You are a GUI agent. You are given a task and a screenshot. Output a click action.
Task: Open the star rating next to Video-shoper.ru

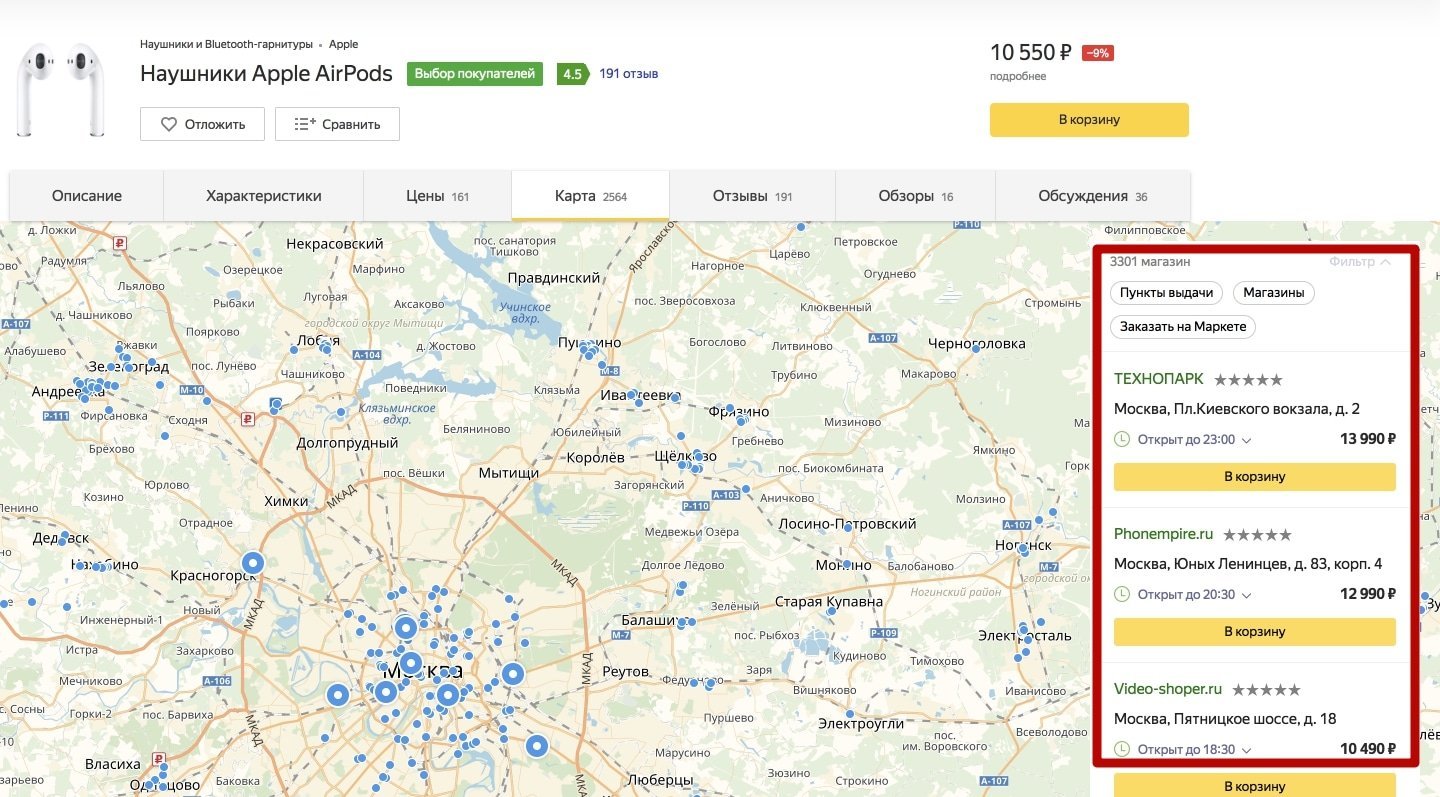pos(1266,690)
